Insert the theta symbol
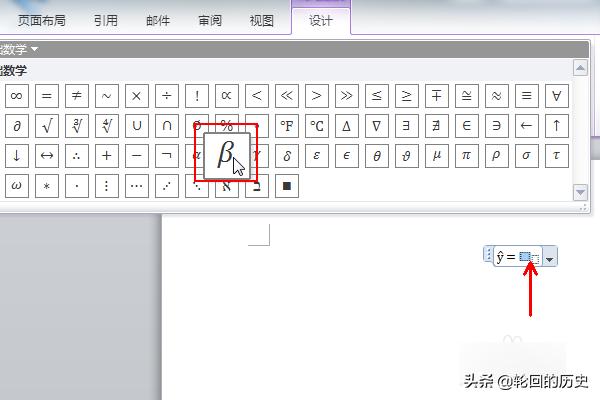 point(377,156)
